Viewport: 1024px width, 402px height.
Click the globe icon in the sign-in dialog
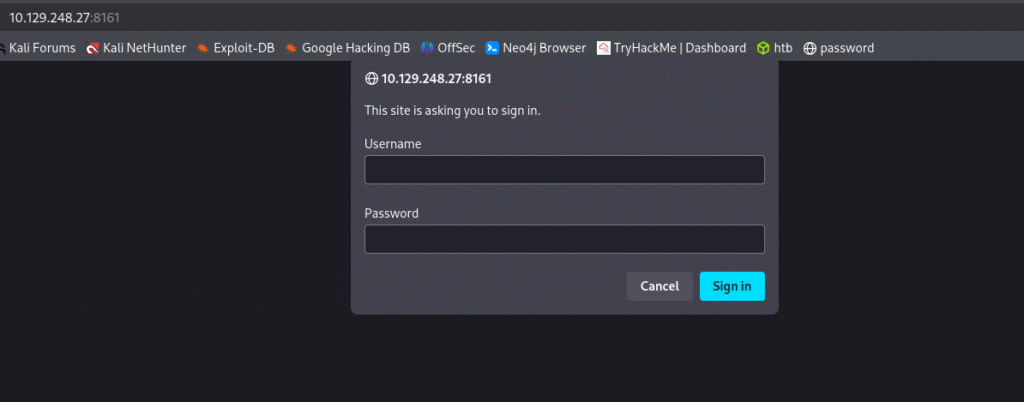371,79
